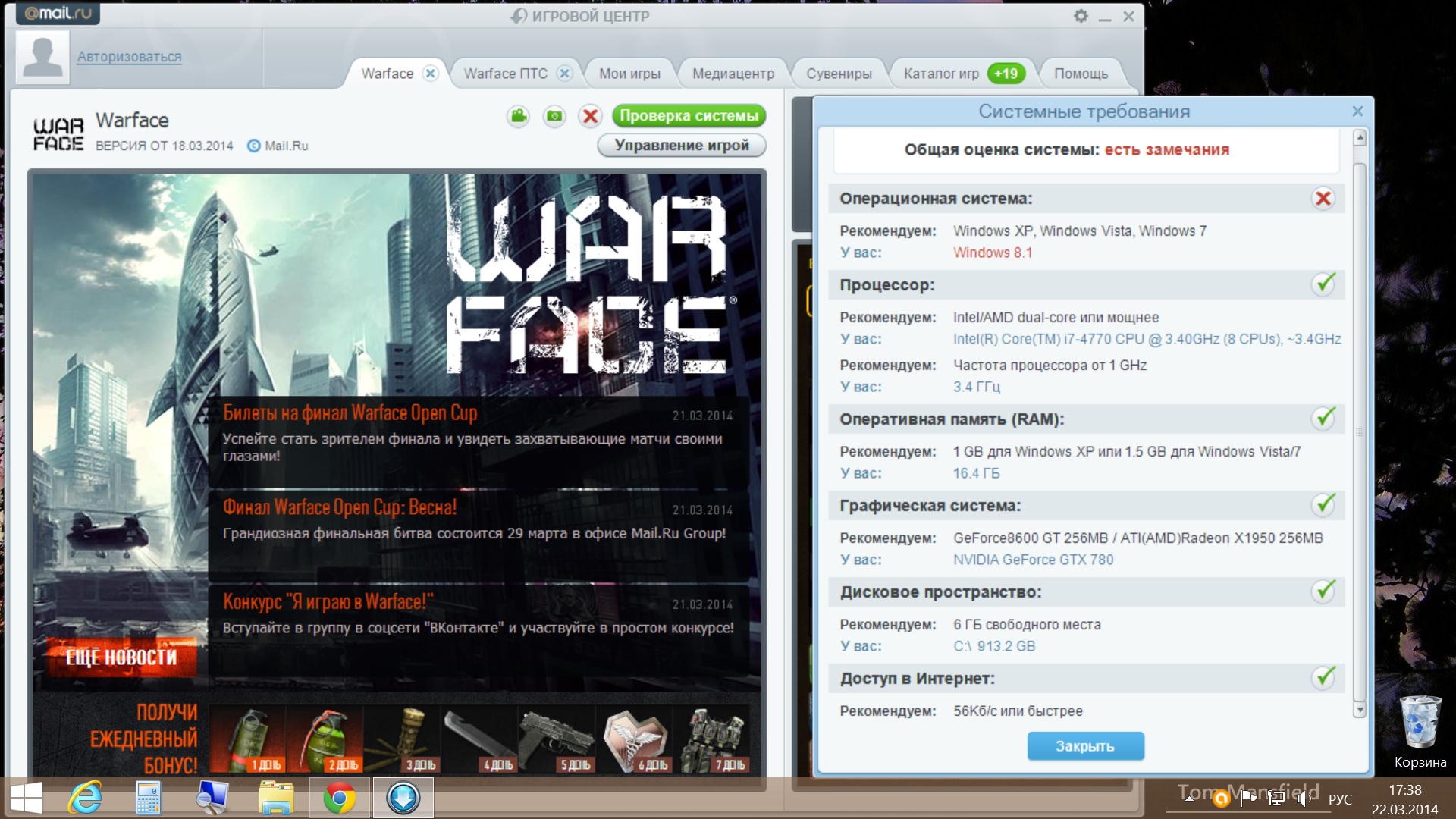Image resolution: width=1456 pixels, height=819 pixels.
Task: Click the ПОЛУЧИ ЕЖЕДНЕВНЫЙ БОНУС! label
Action: point(143,739)
